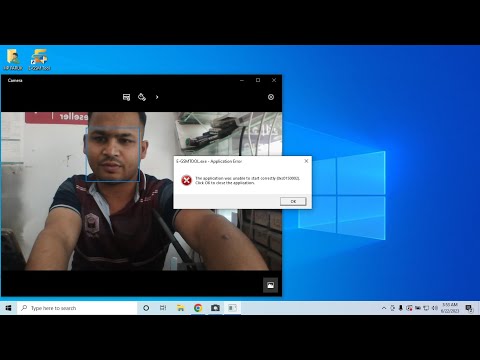This screenshot has height=360, width=480.
Task: Open Camera settings gear icon
Action: [271, 97]
